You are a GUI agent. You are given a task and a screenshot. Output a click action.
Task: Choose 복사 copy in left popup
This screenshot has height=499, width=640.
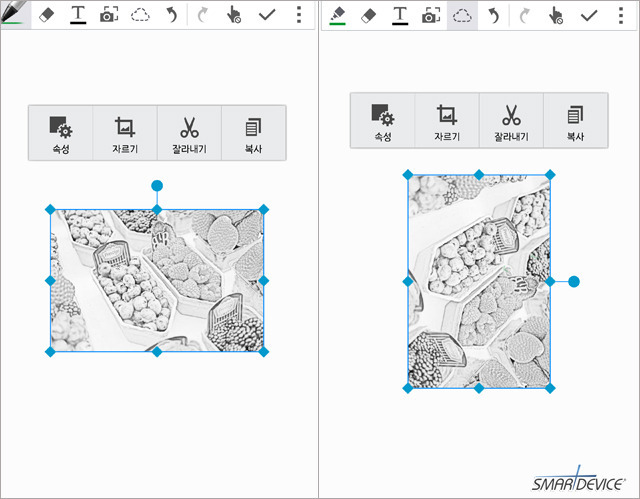click(x=253, y=133)
